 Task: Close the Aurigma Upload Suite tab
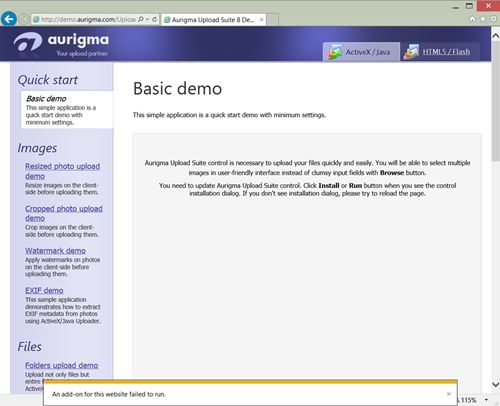point(261,20)
